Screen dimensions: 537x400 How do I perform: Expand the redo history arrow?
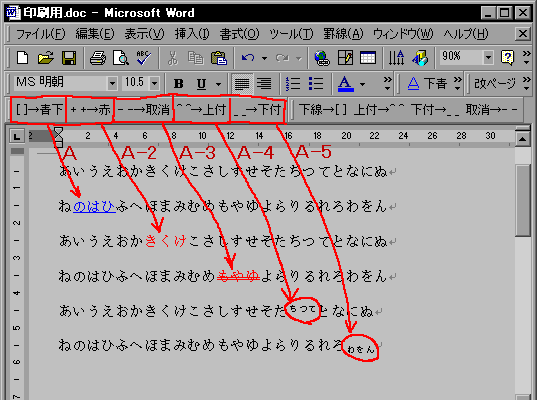tap(299, 58)
